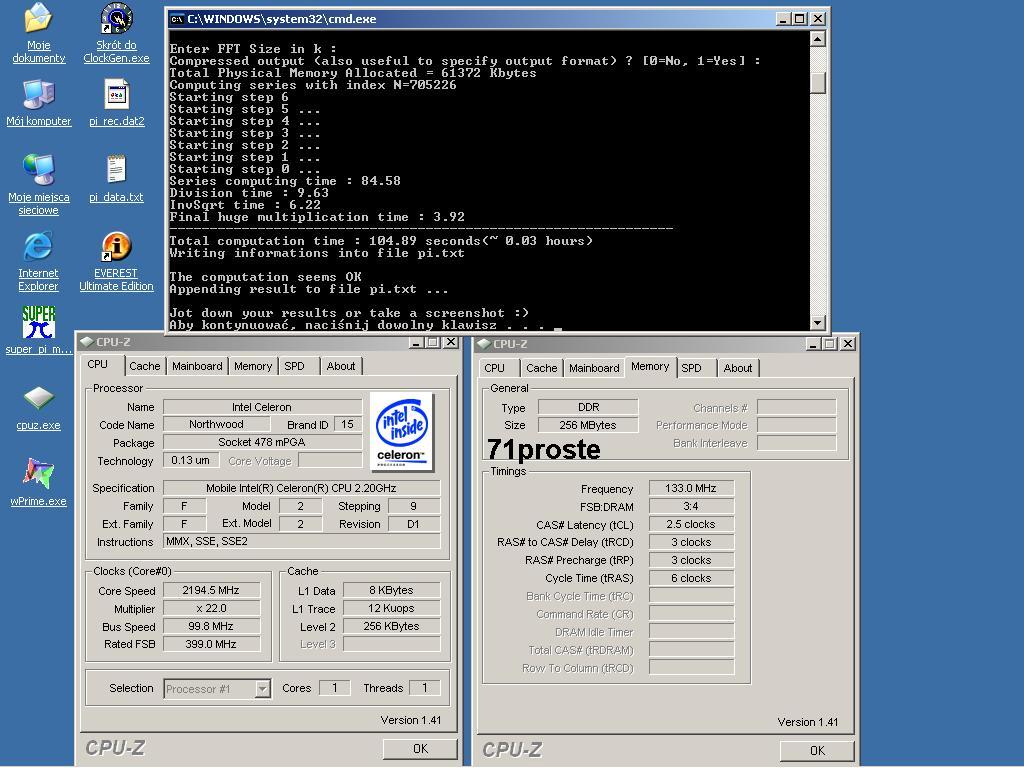Click the Frequency 133.0 MHz field

[691, 488]
